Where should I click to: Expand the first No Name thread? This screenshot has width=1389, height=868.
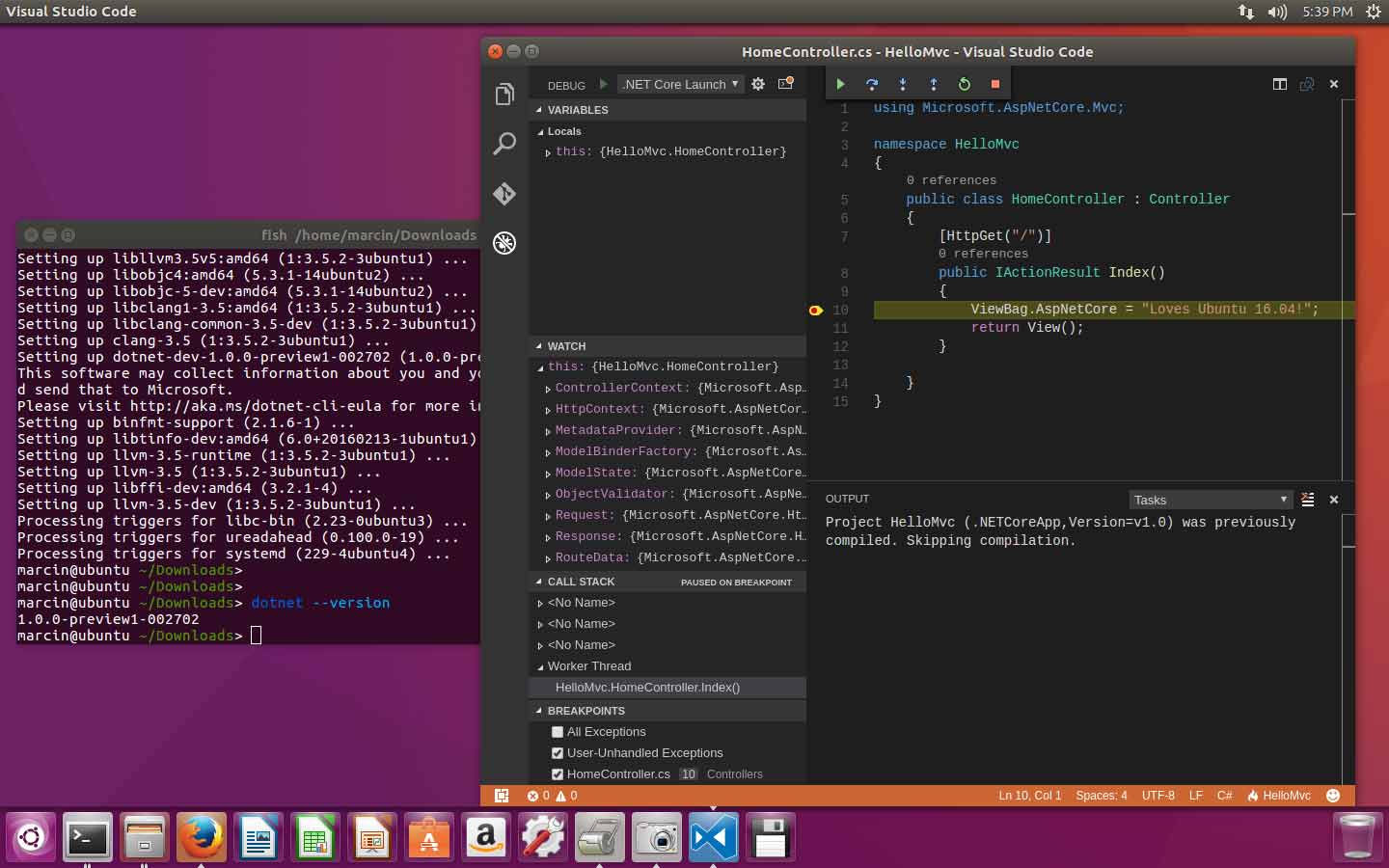(540, 603)
